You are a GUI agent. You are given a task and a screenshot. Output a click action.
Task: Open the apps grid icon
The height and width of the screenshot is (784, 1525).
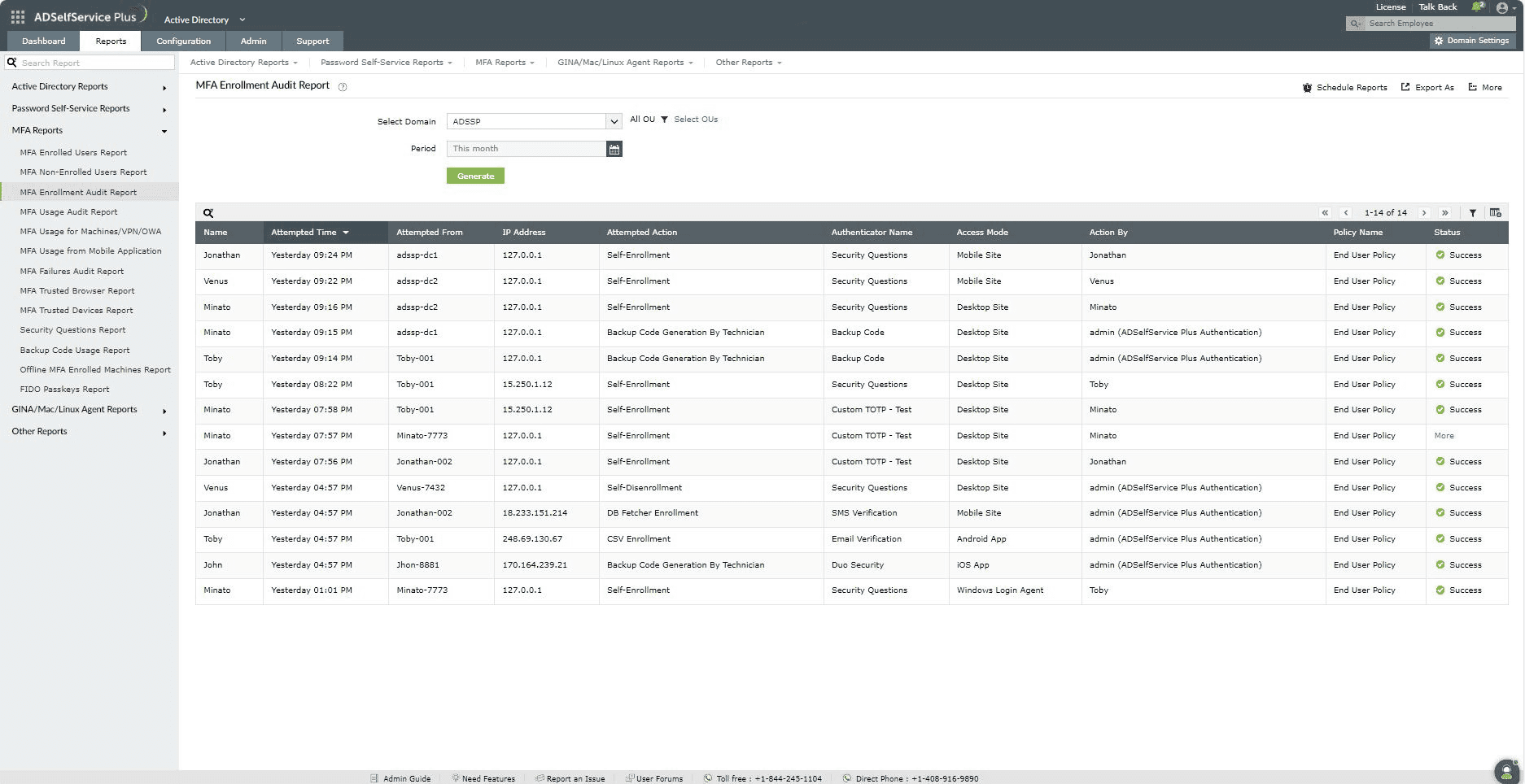17,16
